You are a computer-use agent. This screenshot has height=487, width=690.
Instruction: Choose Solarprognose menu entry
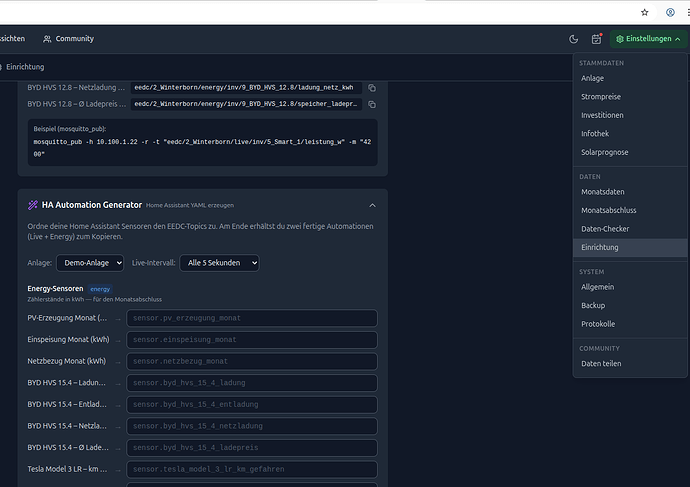point(605,152)
